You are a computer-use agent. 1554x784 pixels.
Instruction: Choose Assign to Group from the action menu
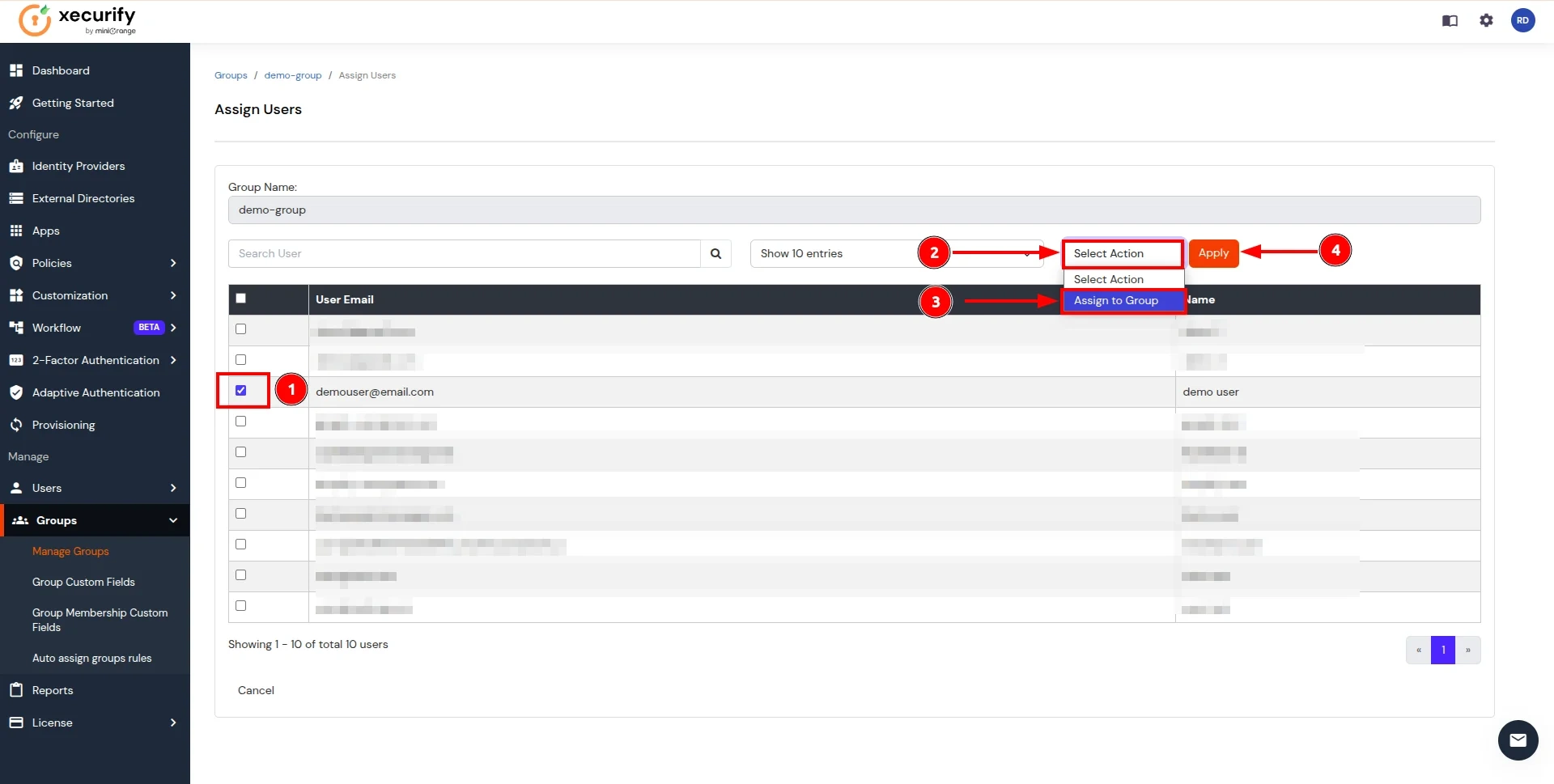[1116, 300]
